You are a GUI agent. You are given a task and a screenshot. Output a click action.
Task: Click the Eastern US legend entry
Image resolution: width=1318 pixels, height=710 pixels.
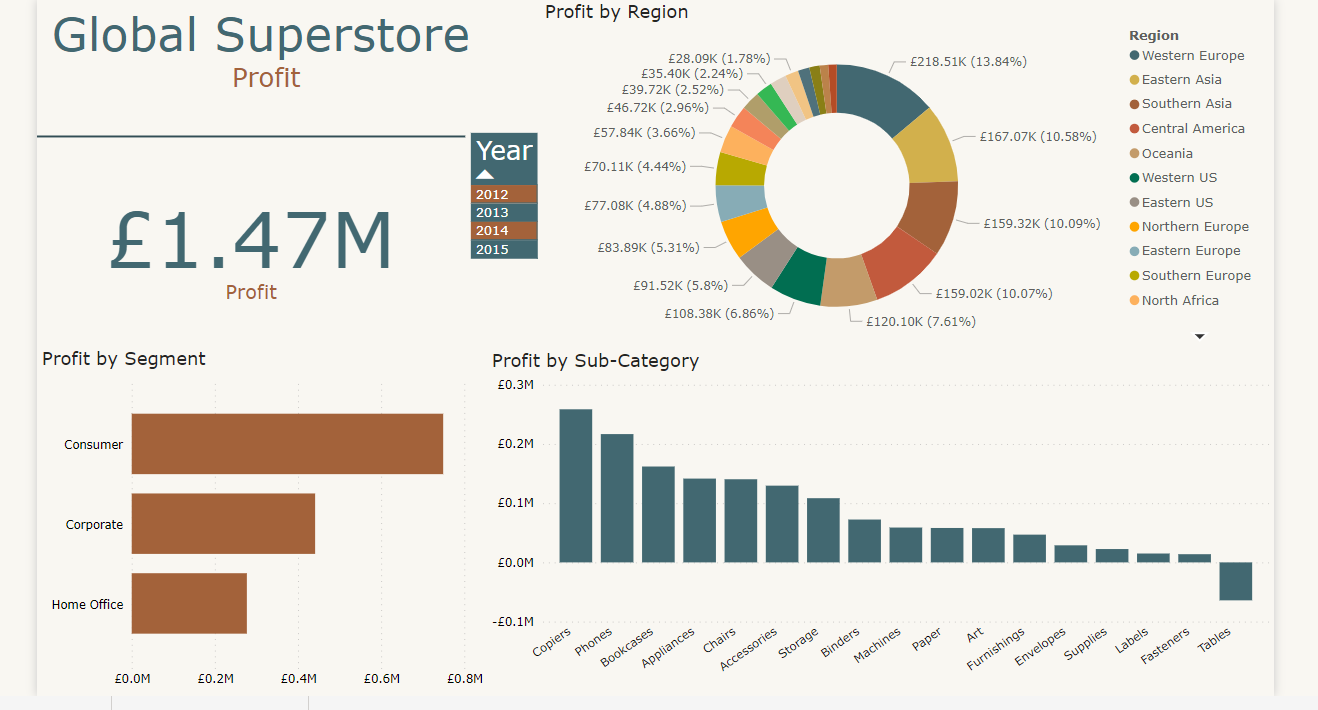coord(1171,203)
